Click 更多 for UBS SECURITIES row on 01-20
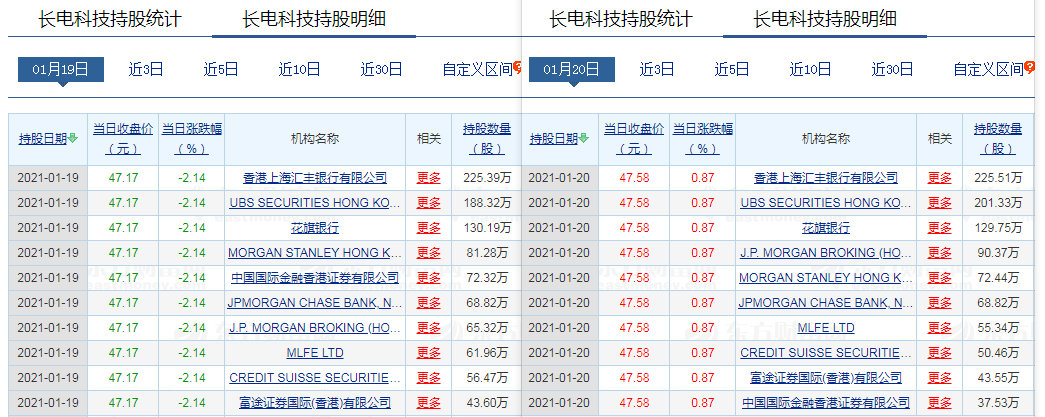The height and width of the screenshot is (417, 1045). (940, 203)
